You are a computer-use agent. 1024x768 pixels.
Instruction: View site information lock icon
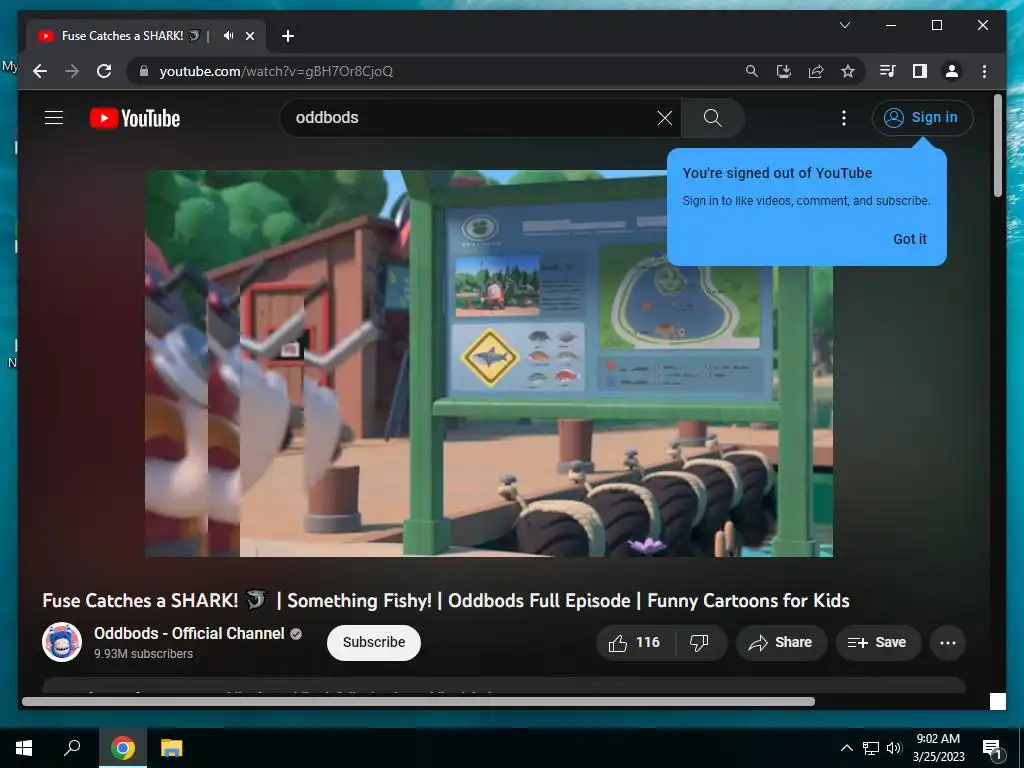(x=144, y=71)
